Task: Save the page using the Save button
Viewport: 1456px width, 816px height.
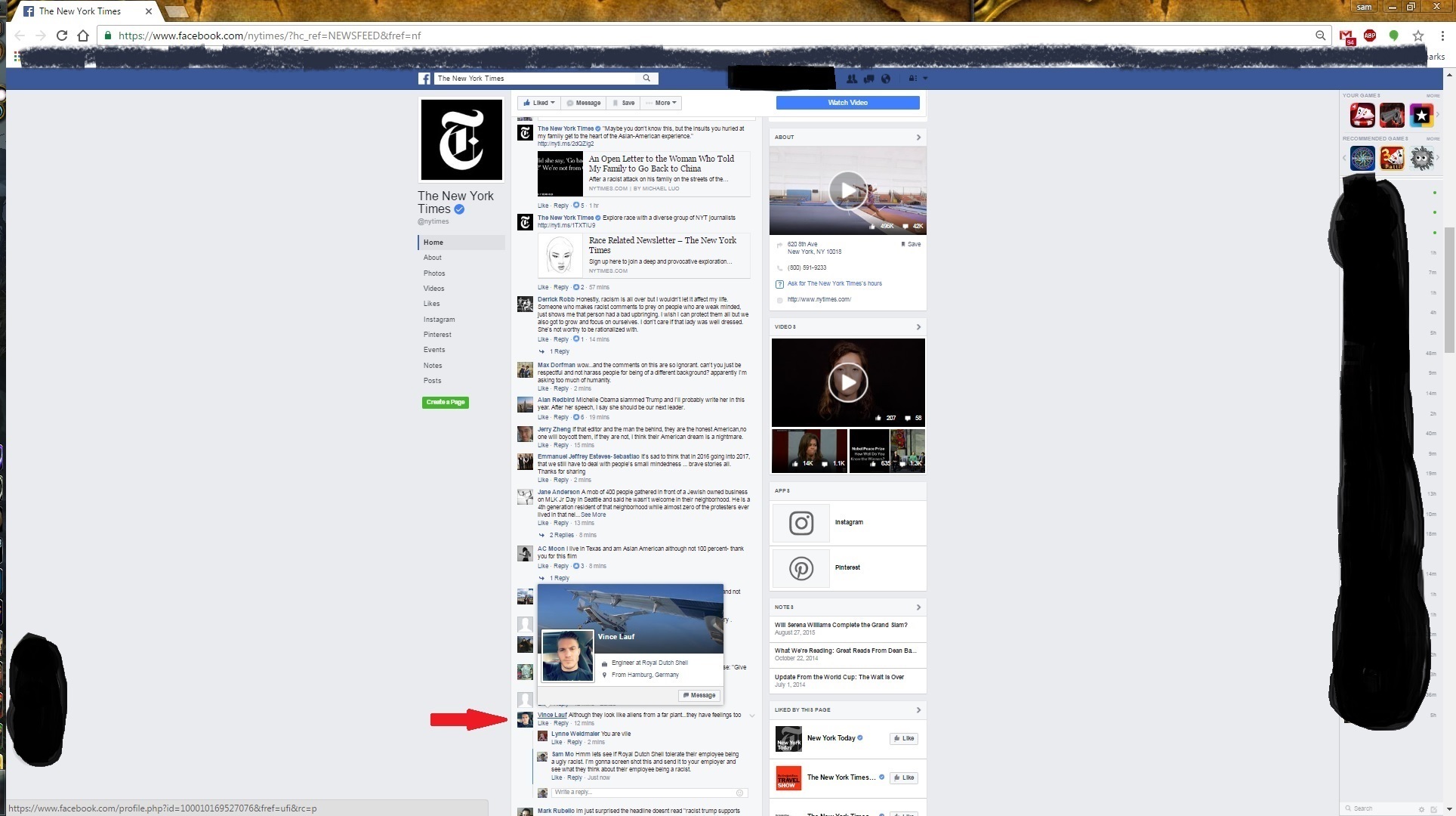Action: (x=624, y=103)
